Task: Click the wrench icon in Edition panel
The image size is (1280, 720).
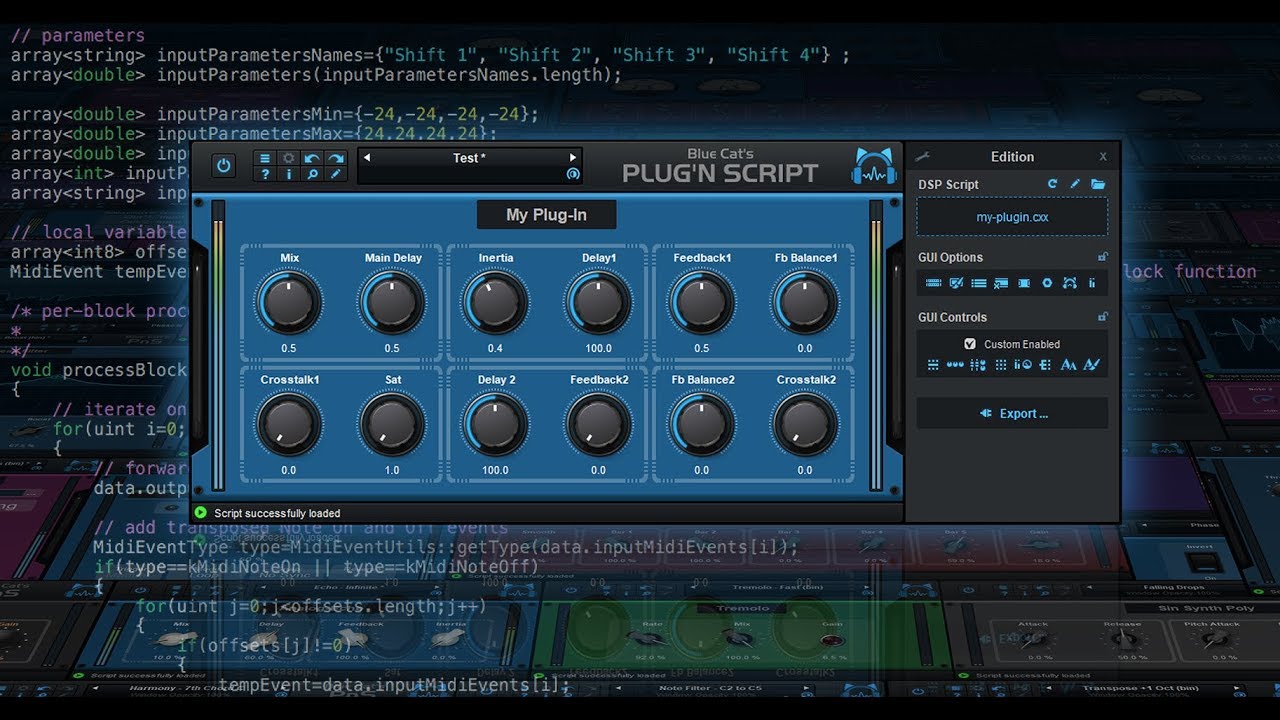Action: coord(924,156)
